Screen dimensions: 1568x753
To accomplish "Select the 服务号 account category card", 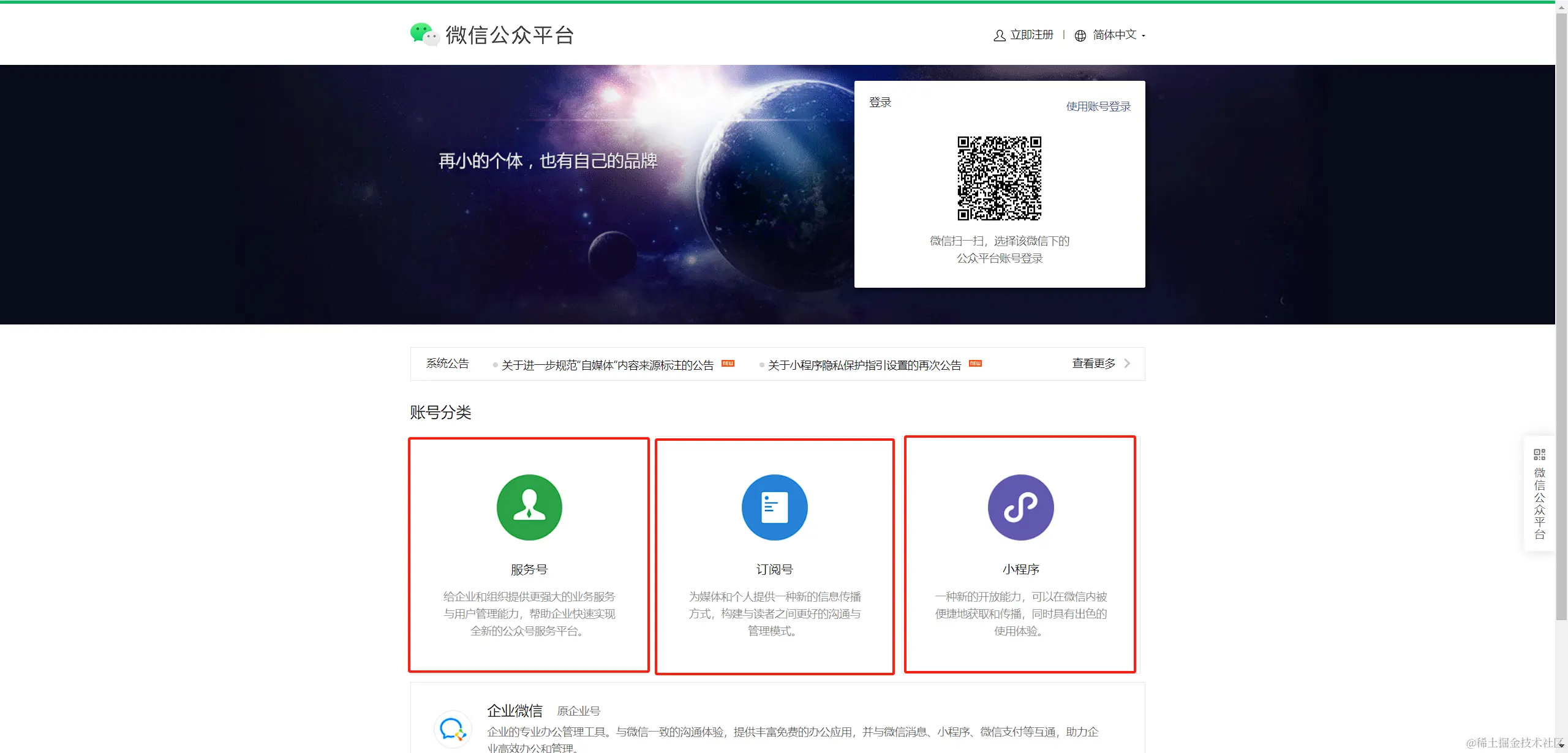I will coord(528,554).
